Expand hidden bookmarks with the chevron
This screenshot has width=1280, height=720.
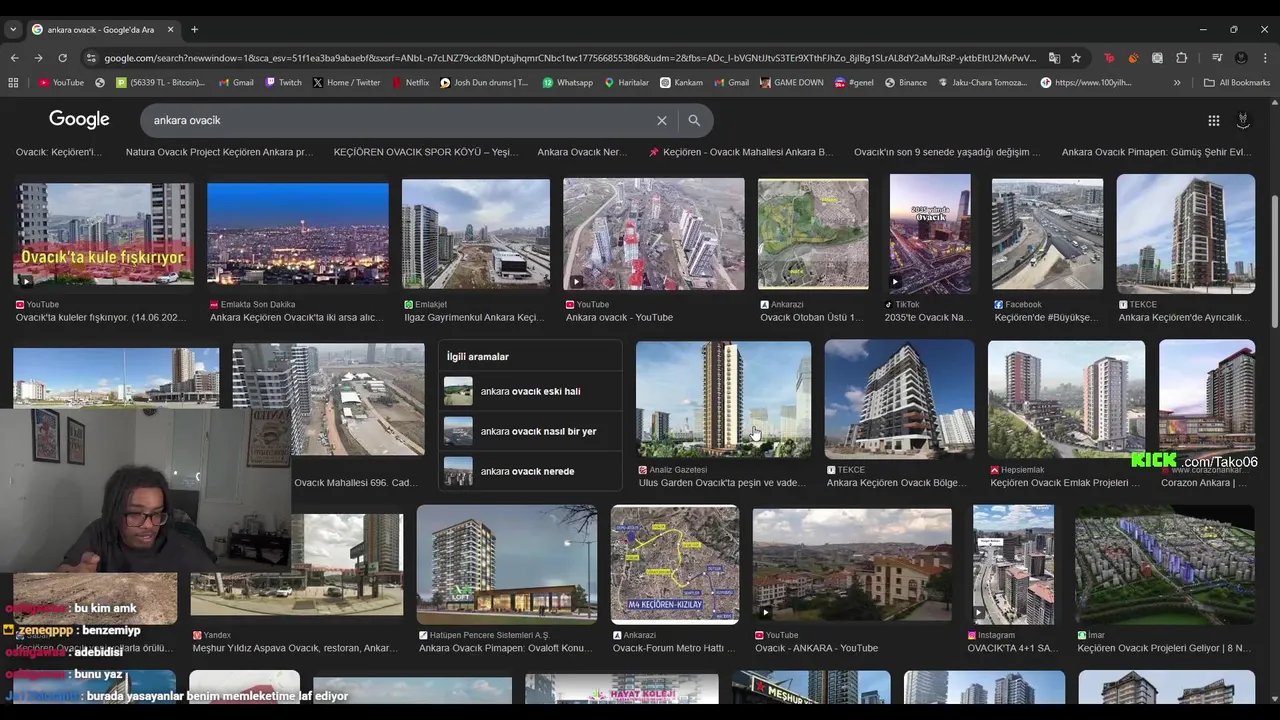pos(1177,83)
